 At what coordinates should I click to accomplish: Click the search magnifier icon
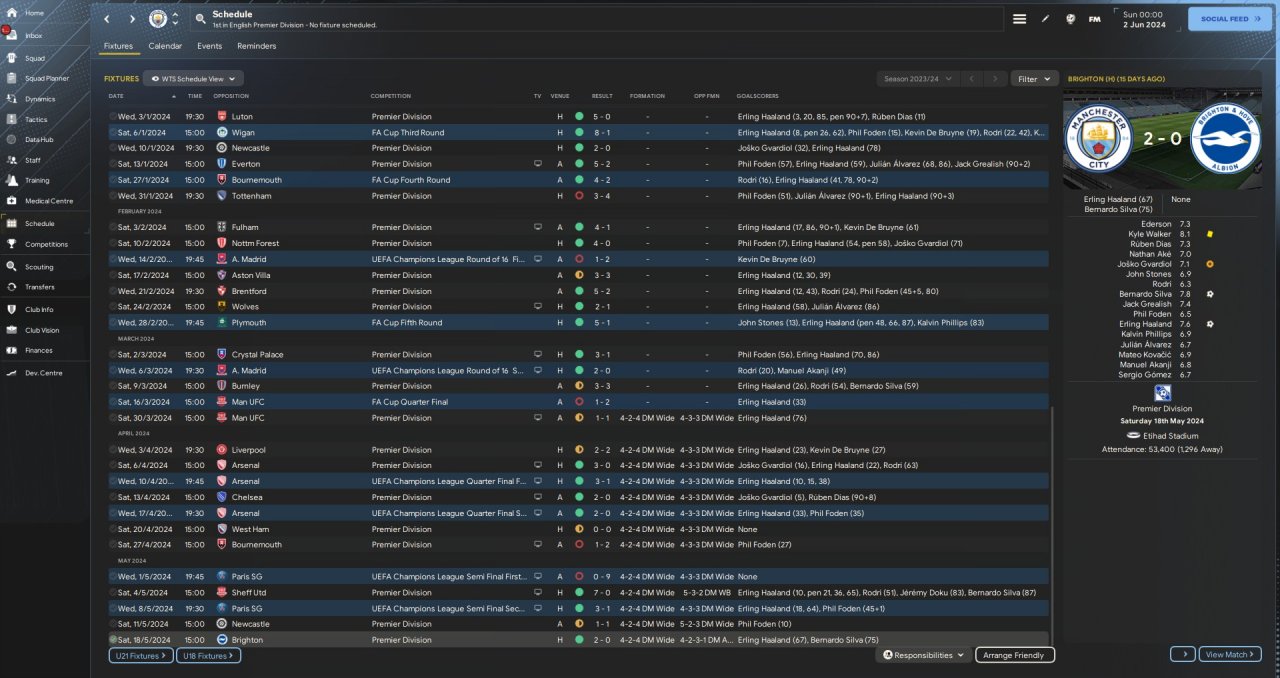click(200, 19)
